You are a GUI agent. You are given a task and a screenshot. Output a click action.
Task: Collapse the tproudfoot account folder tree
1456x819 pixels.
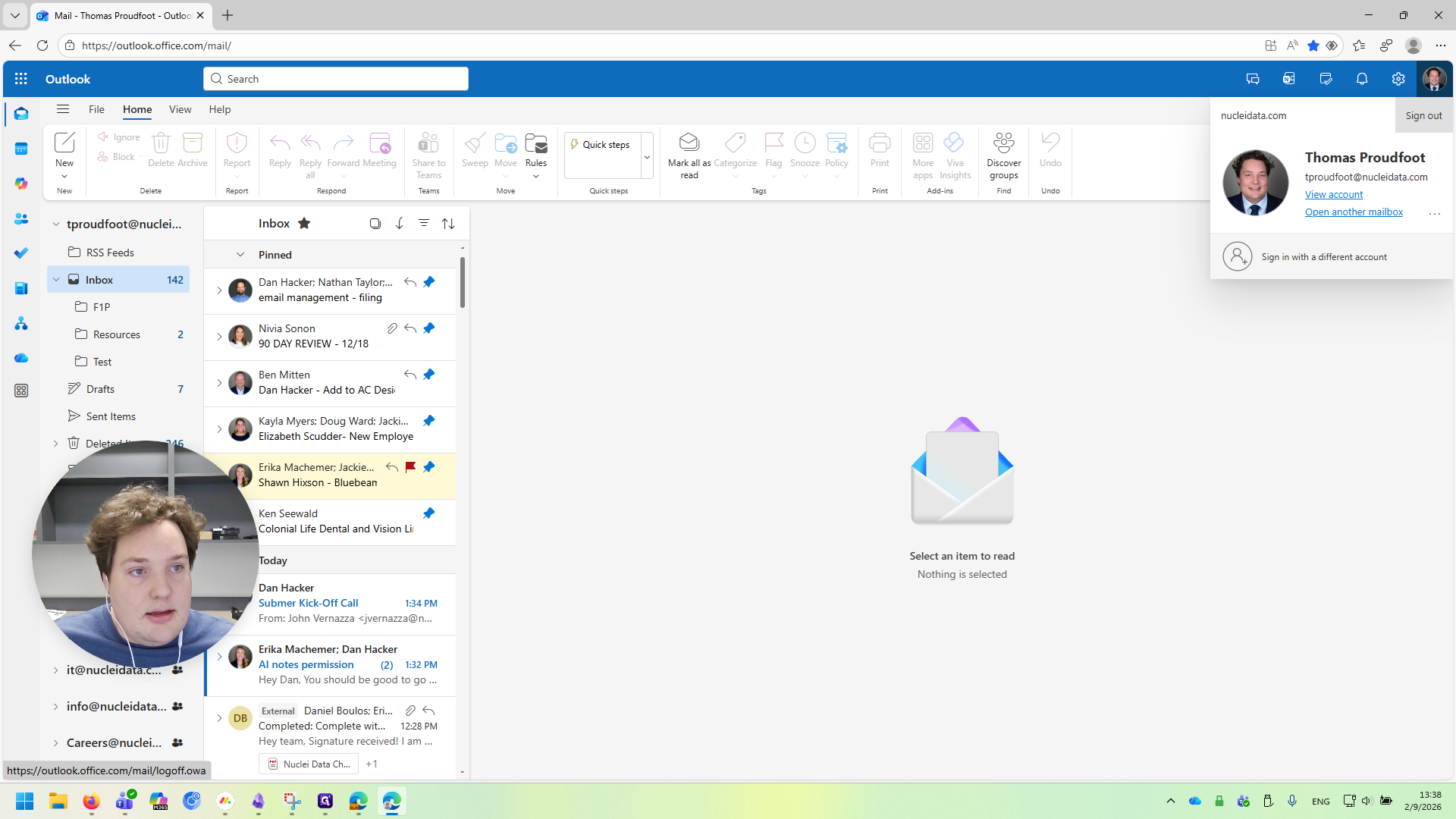55,224
